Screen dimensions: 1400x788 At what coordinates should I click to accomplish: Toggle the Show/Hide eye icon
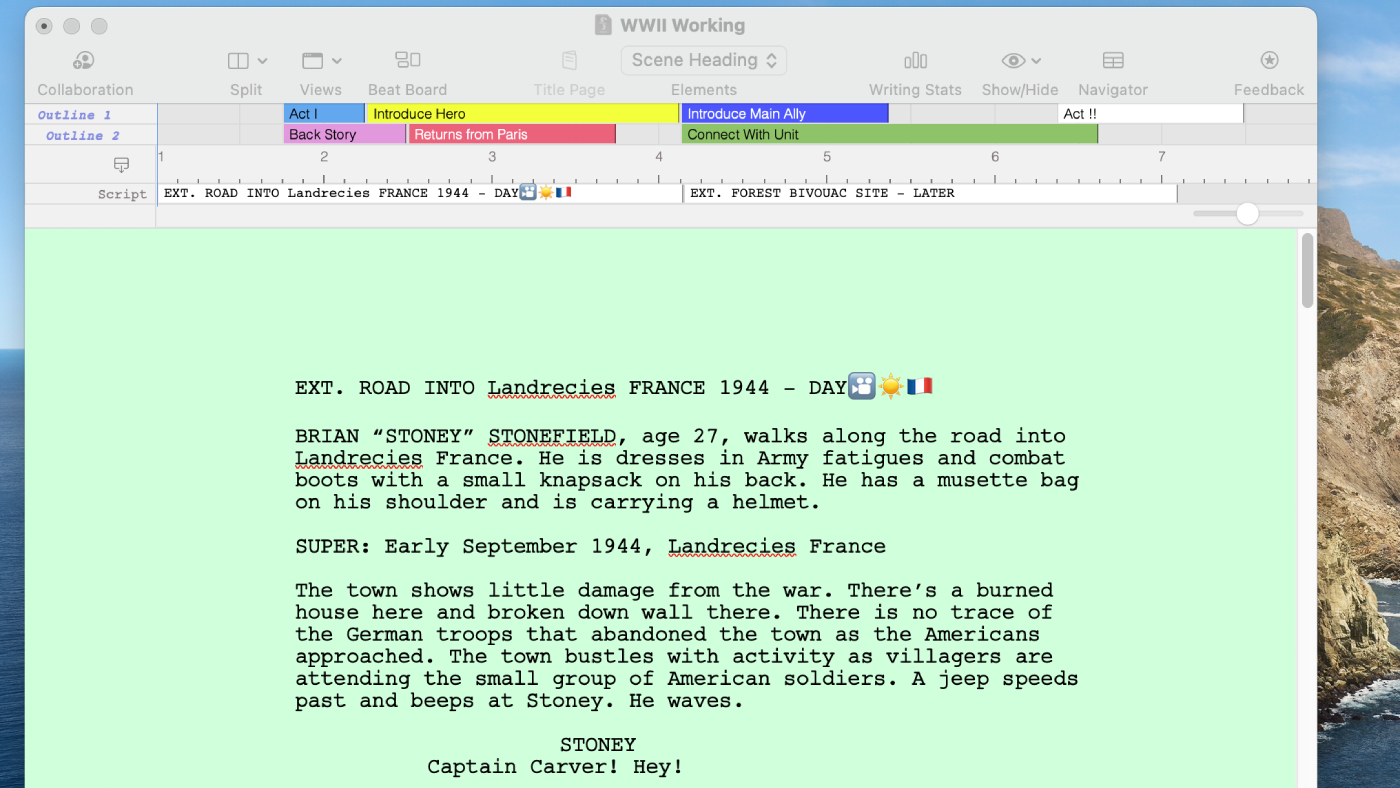coord(1012,60)
